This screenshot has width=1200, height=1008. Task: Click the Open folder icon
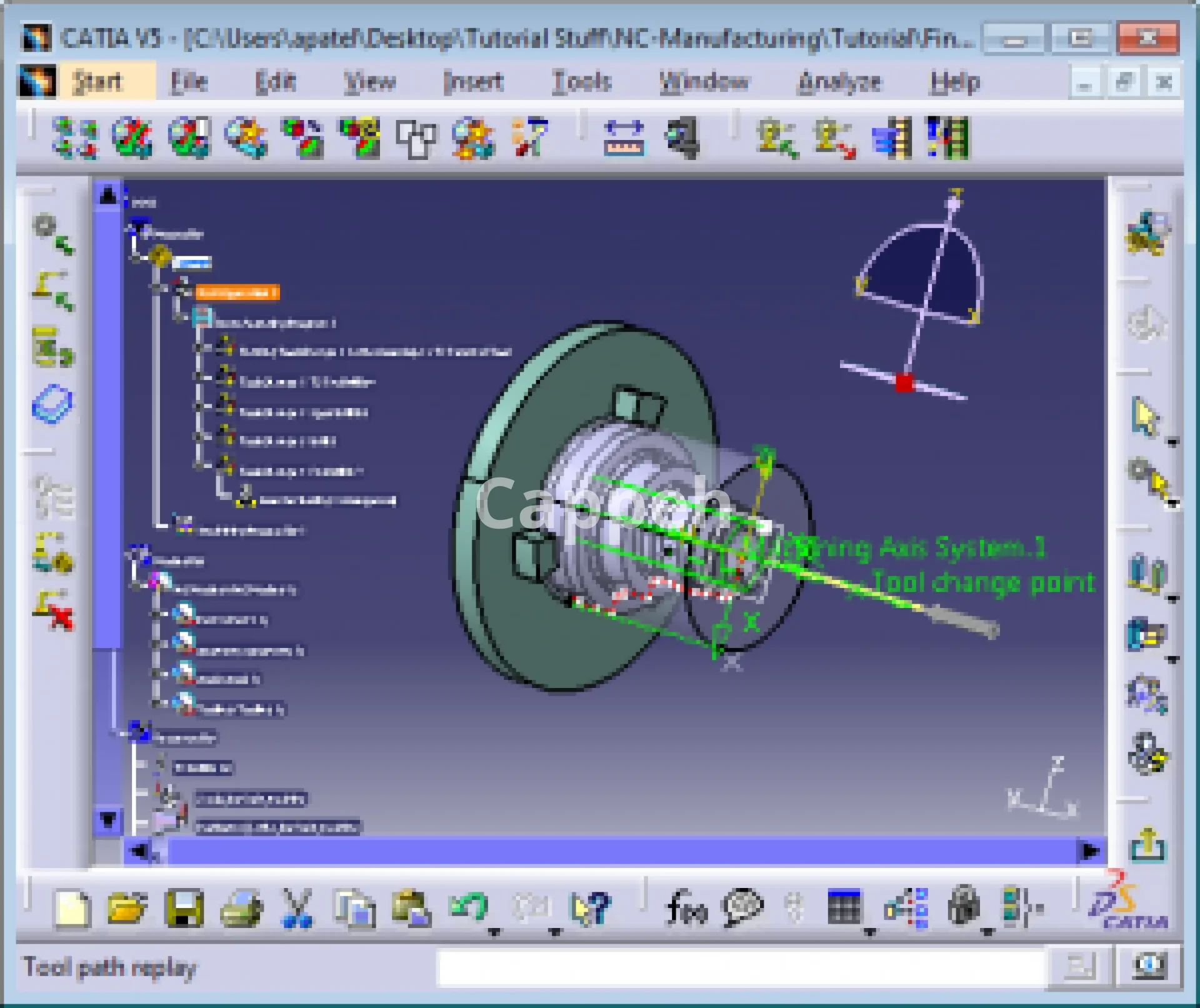(127, 908)
